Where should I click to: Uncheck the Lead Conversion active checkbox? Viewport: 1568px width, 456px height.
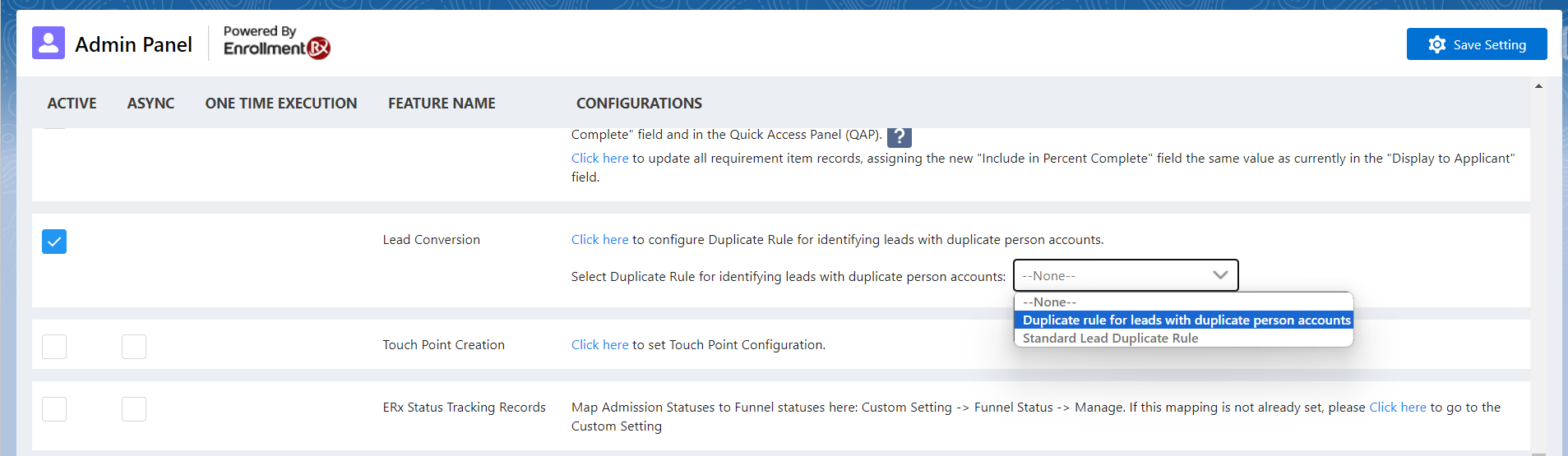pos(54,242)
